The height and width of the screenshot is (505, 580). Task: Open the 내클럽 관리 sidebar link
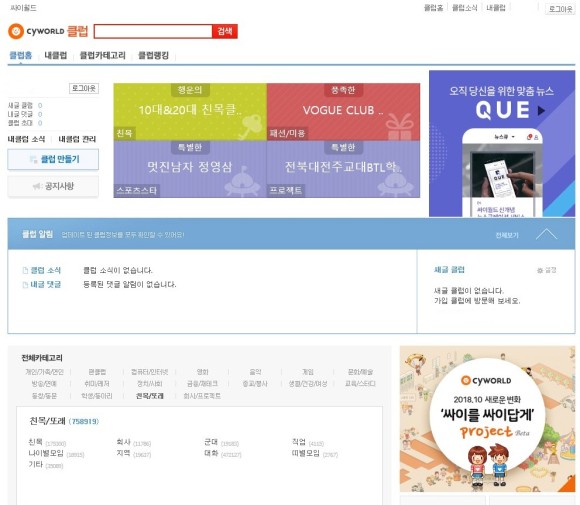pyautogui.click(x=77, y=139)
